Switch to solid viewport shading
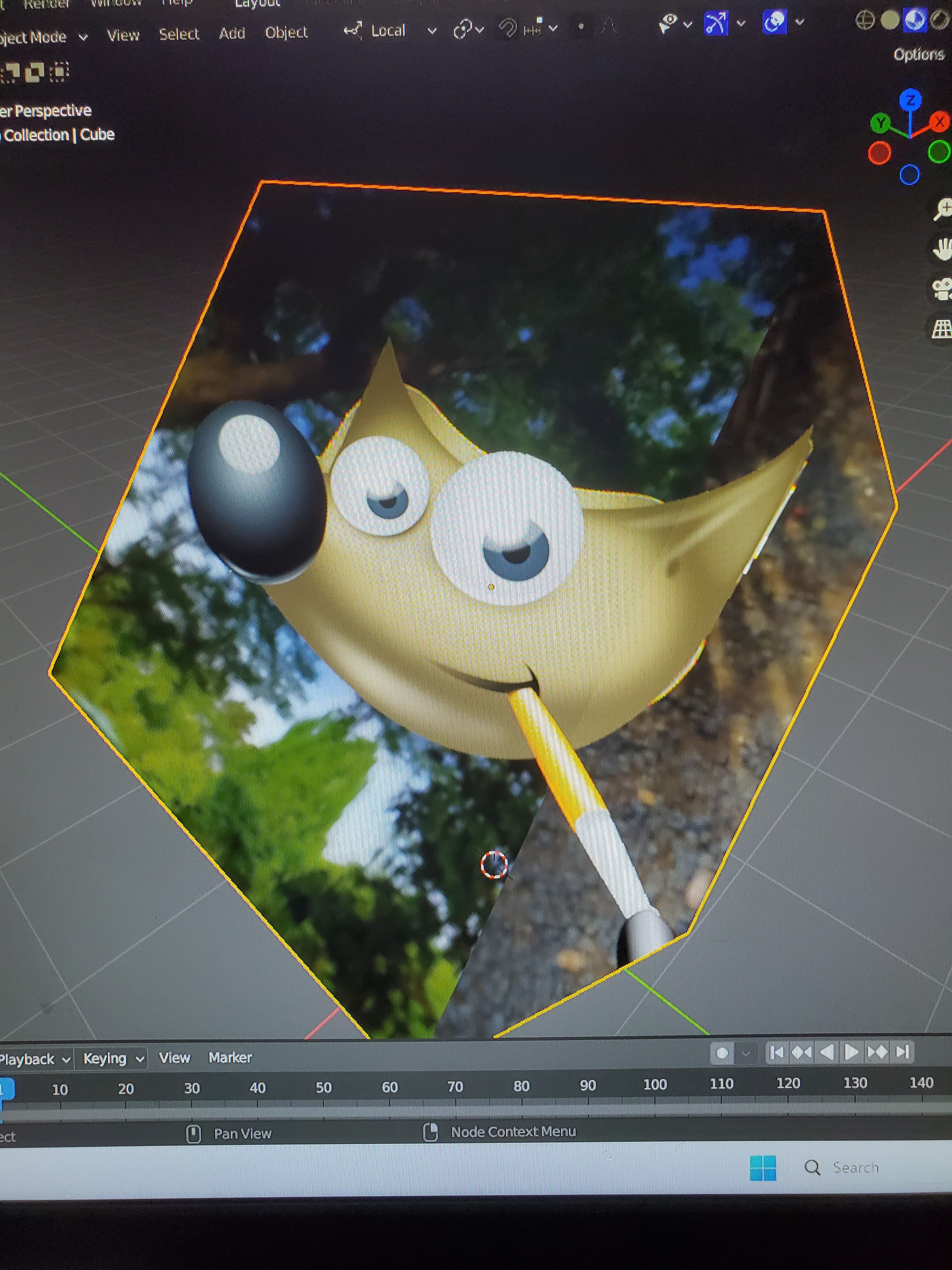 (889, 21)
